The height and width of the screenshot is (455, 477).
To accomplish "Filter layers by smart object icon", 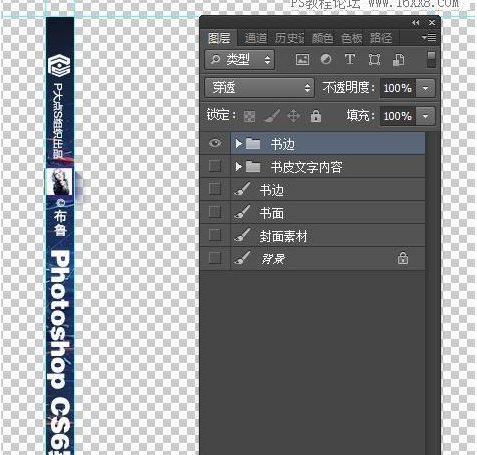I will tap(399, 60).
